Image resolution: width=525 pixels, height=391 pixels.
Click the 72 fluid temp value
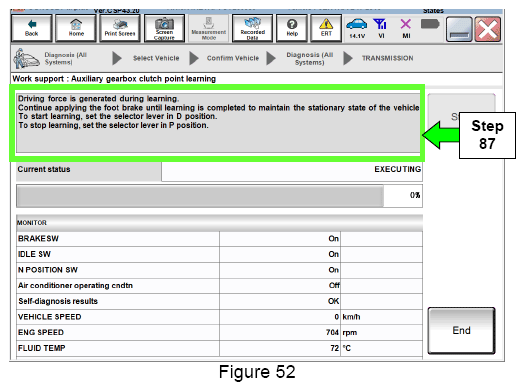[334, 348]
